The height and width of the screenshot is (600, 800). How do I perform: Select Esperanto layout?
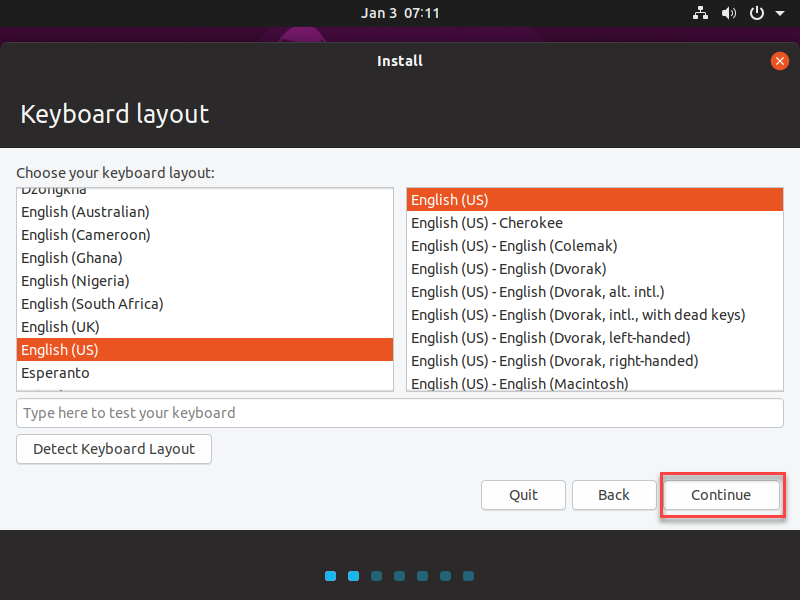pos(205,373)
